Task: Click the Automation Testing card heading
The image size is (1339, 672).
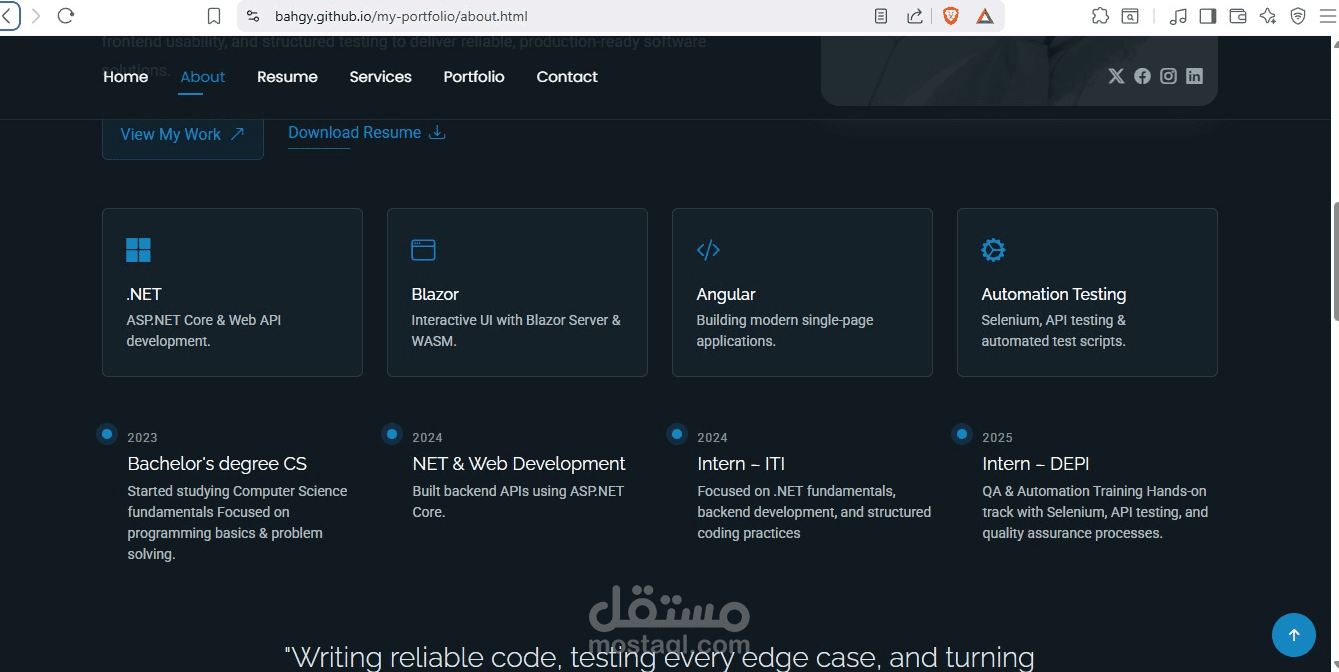Action: [x=1054, y=294]
